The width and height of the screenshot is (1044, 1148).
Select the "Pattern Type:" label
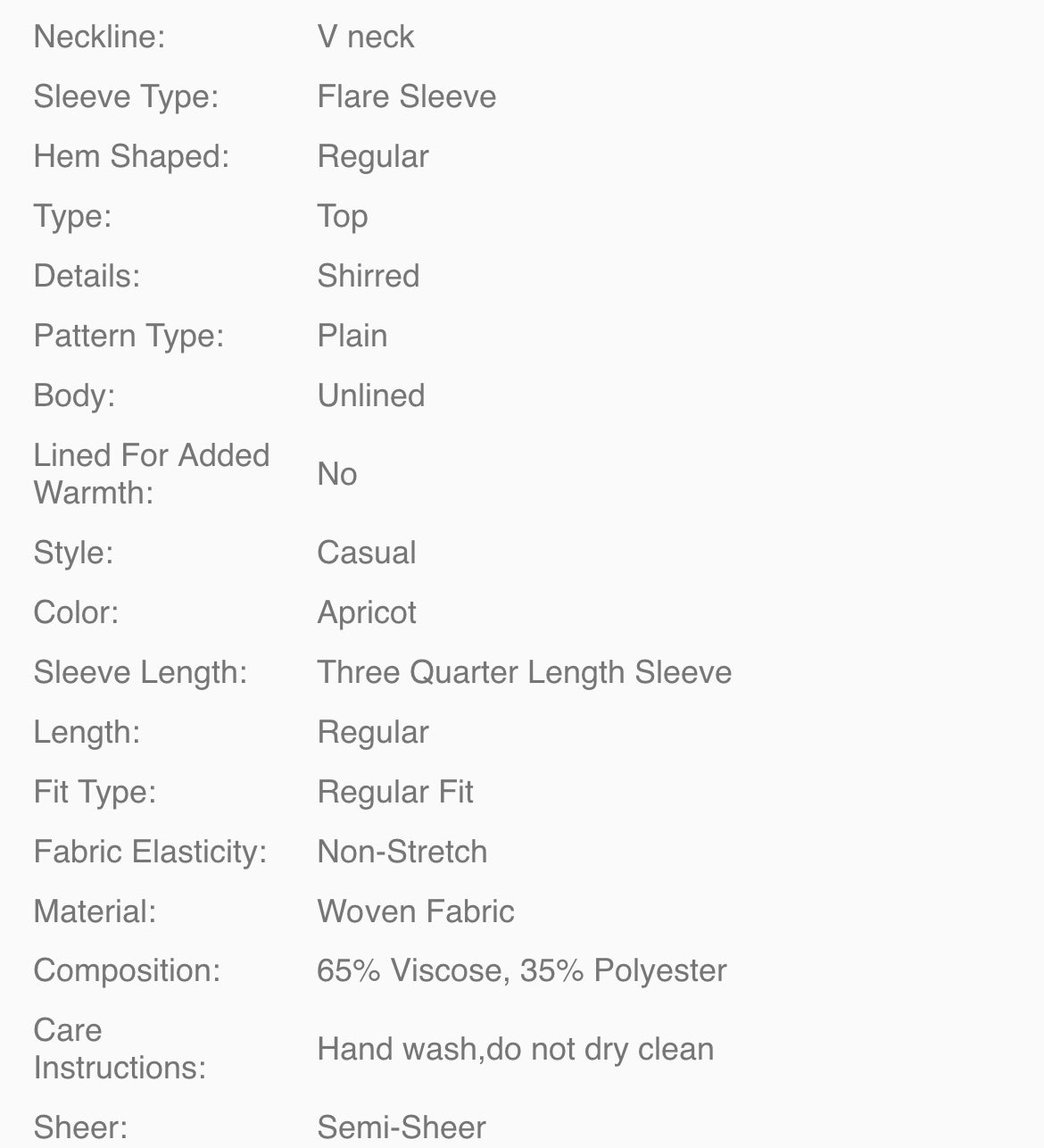(128, 336)
